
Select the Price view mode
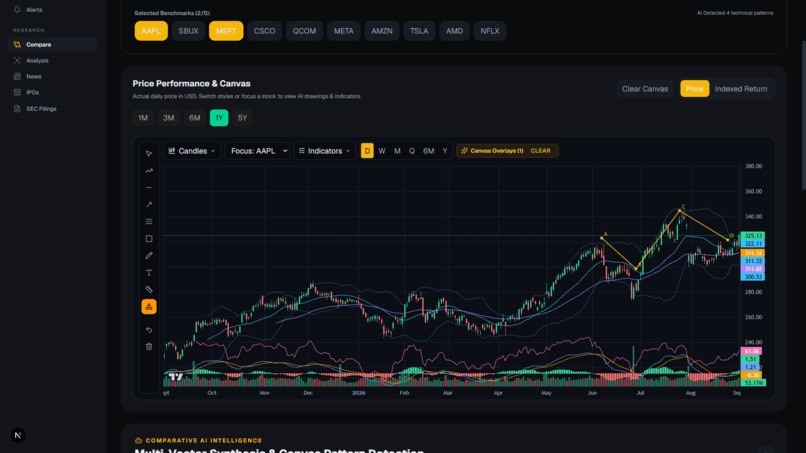694,88
